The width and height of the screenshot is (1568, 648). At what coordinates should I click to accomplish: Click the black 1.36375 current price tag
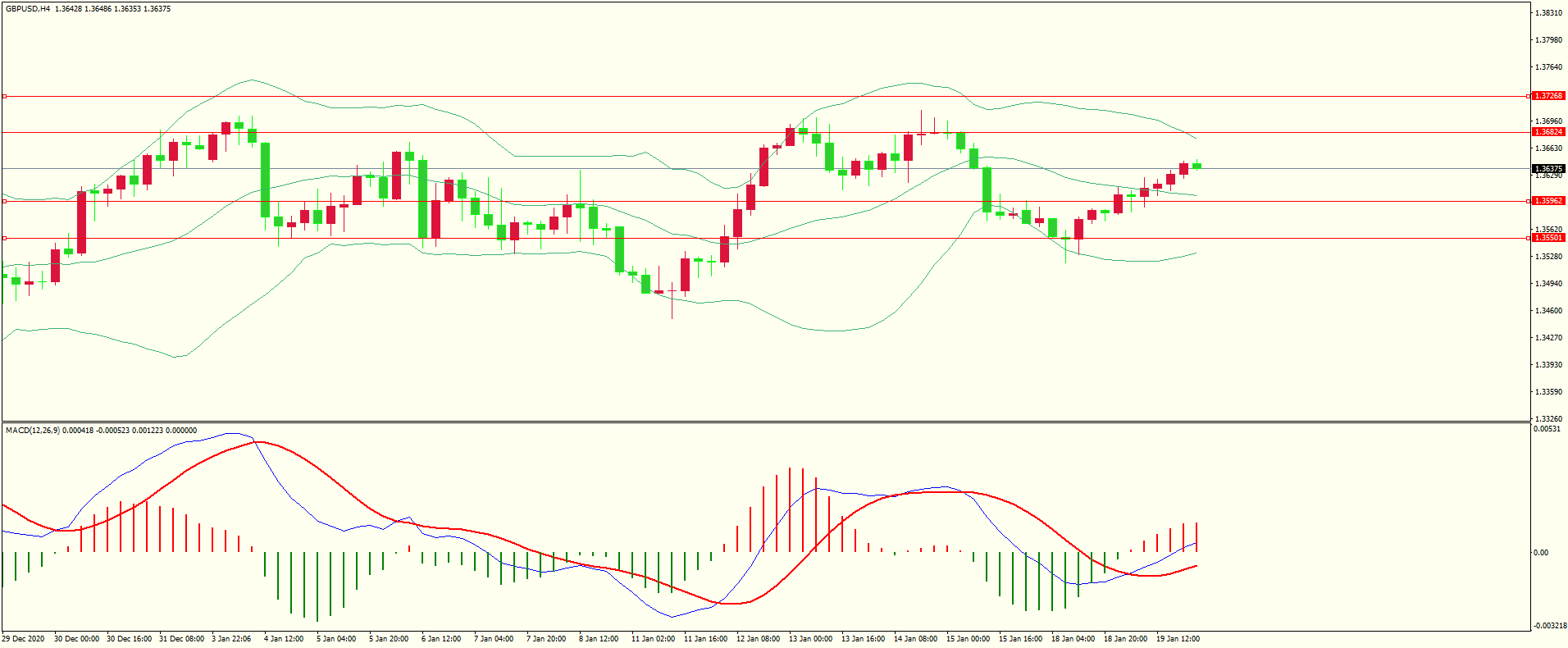pos(1548,169)
